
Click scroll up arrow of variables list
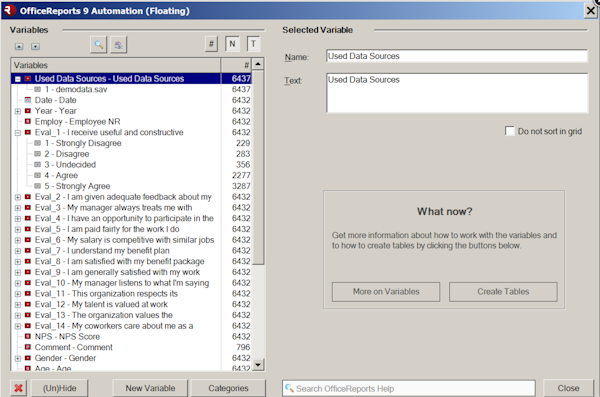pos(258,64)
